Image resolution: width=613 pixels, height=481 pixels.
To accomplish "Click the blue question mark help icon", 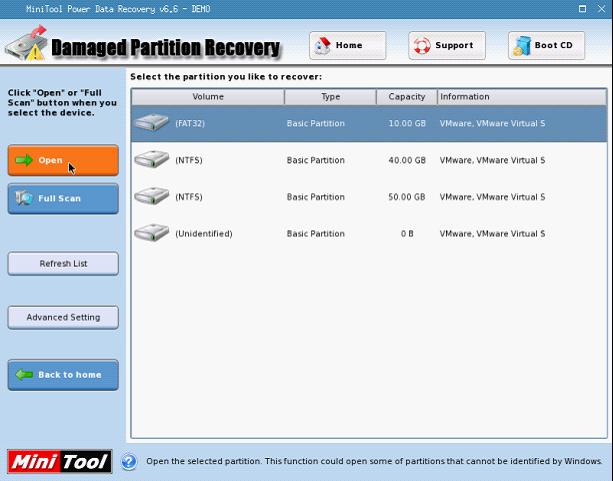I will (x=129, y=461).
